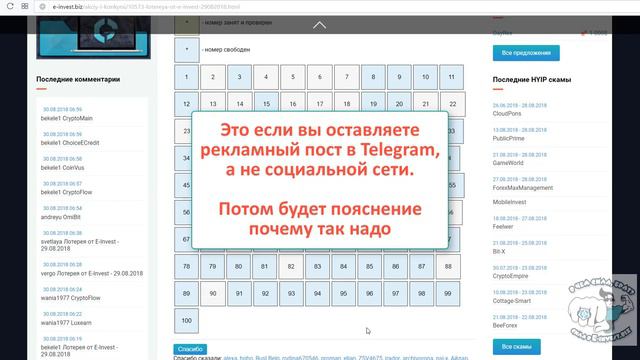The image size is (640, 360).
Task: Select lottery number 2
Action: point(213,77)
